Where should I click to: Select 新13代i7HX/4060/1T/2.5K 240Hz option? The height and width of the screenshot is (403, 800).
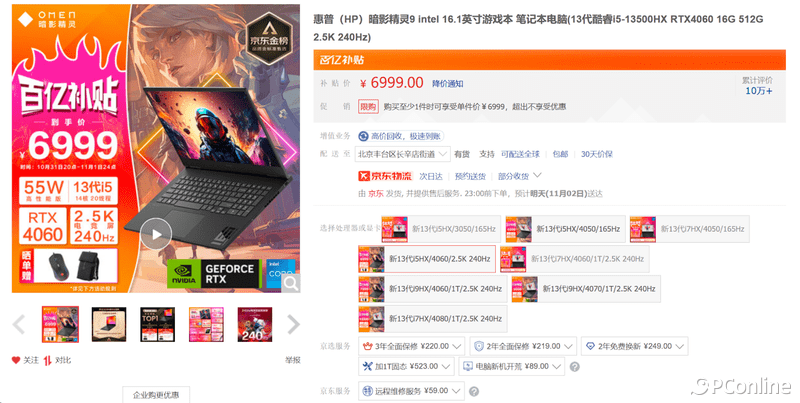click(574, 259)
